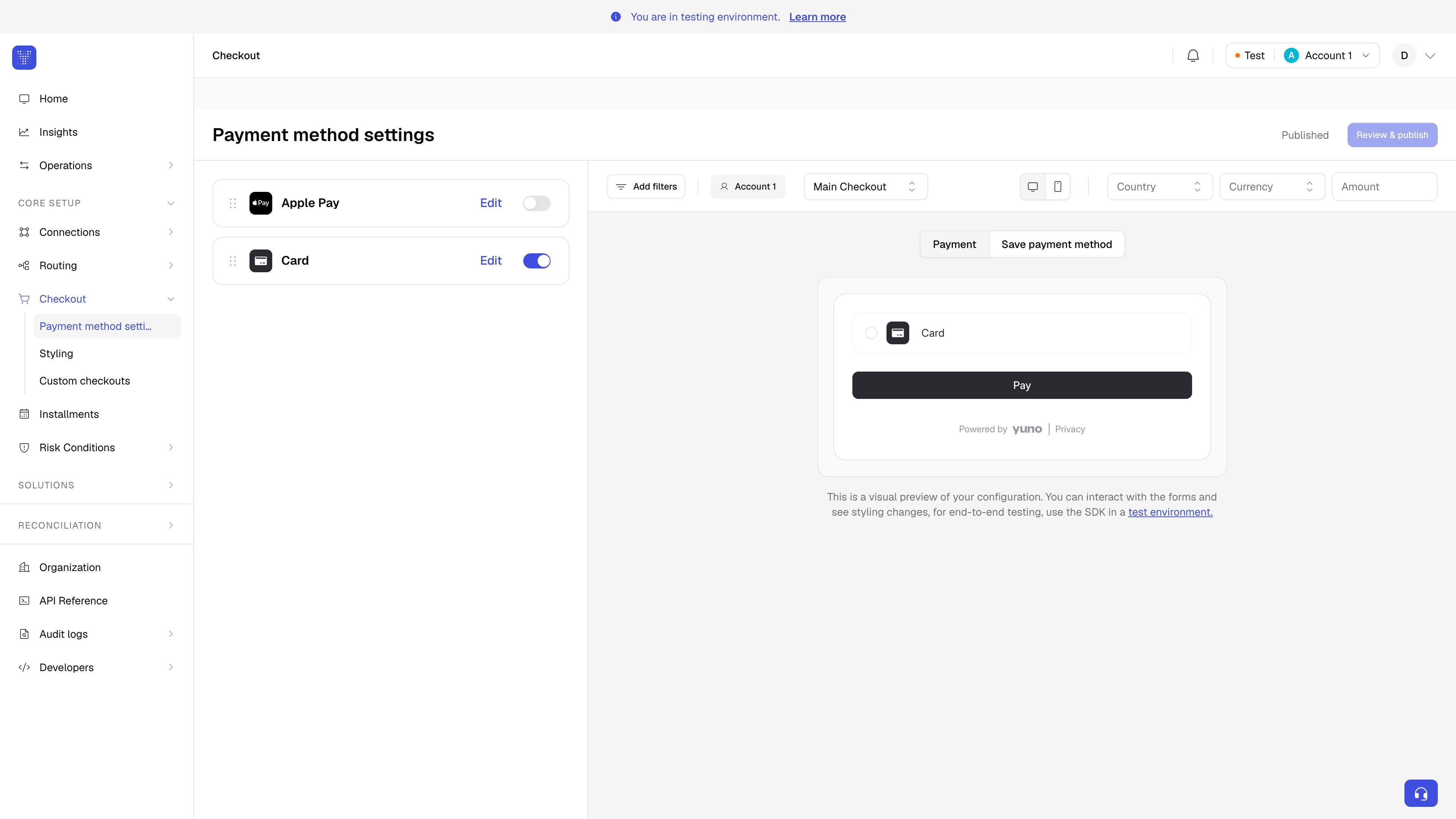Switch preview to mobile view

coord(1057,187)
